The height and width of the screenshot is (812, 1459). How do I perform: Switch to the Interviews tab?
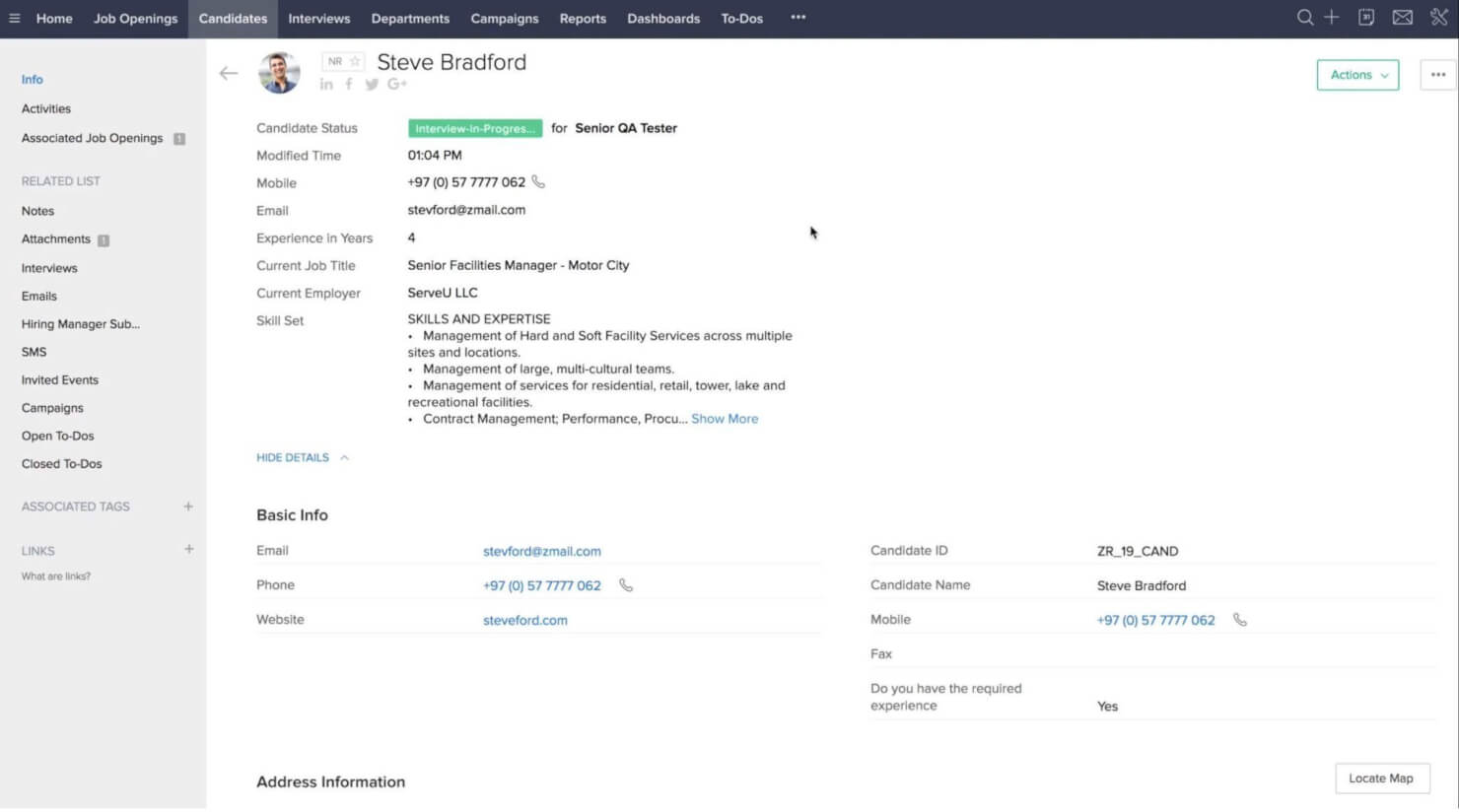click(318, 18)
